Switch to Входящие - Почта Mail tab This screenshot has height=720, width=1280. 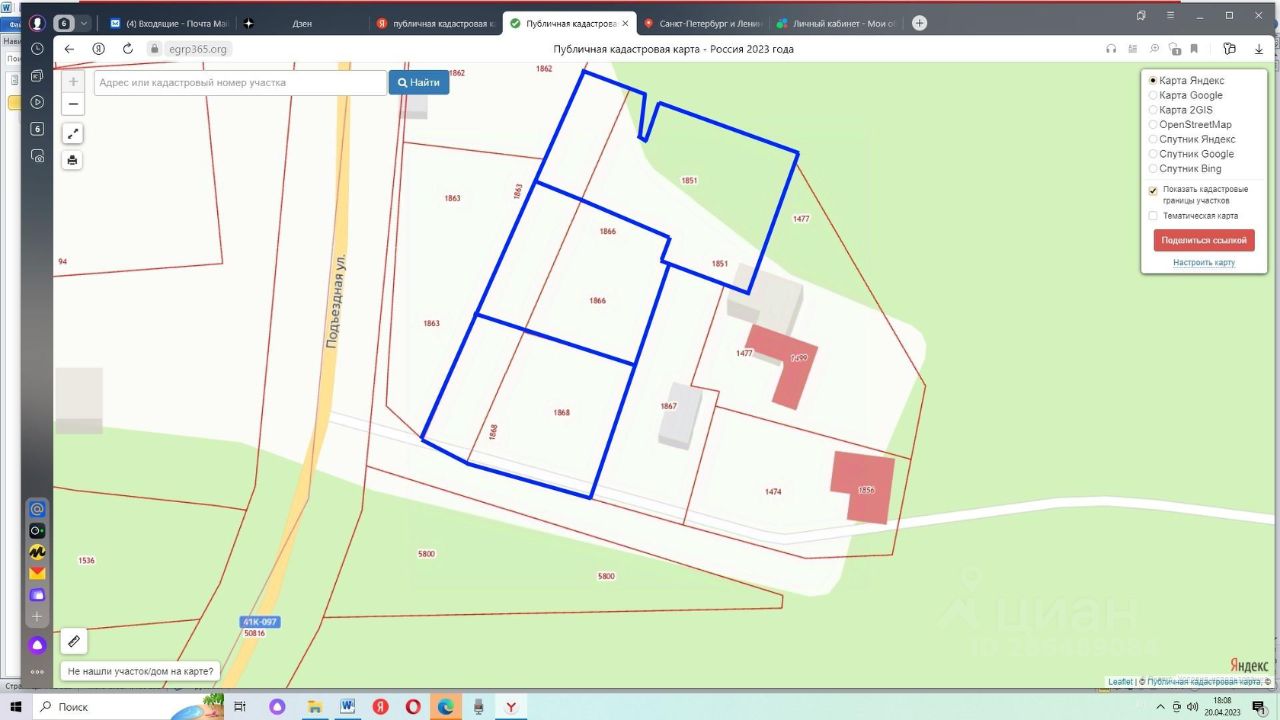(170, 23)
